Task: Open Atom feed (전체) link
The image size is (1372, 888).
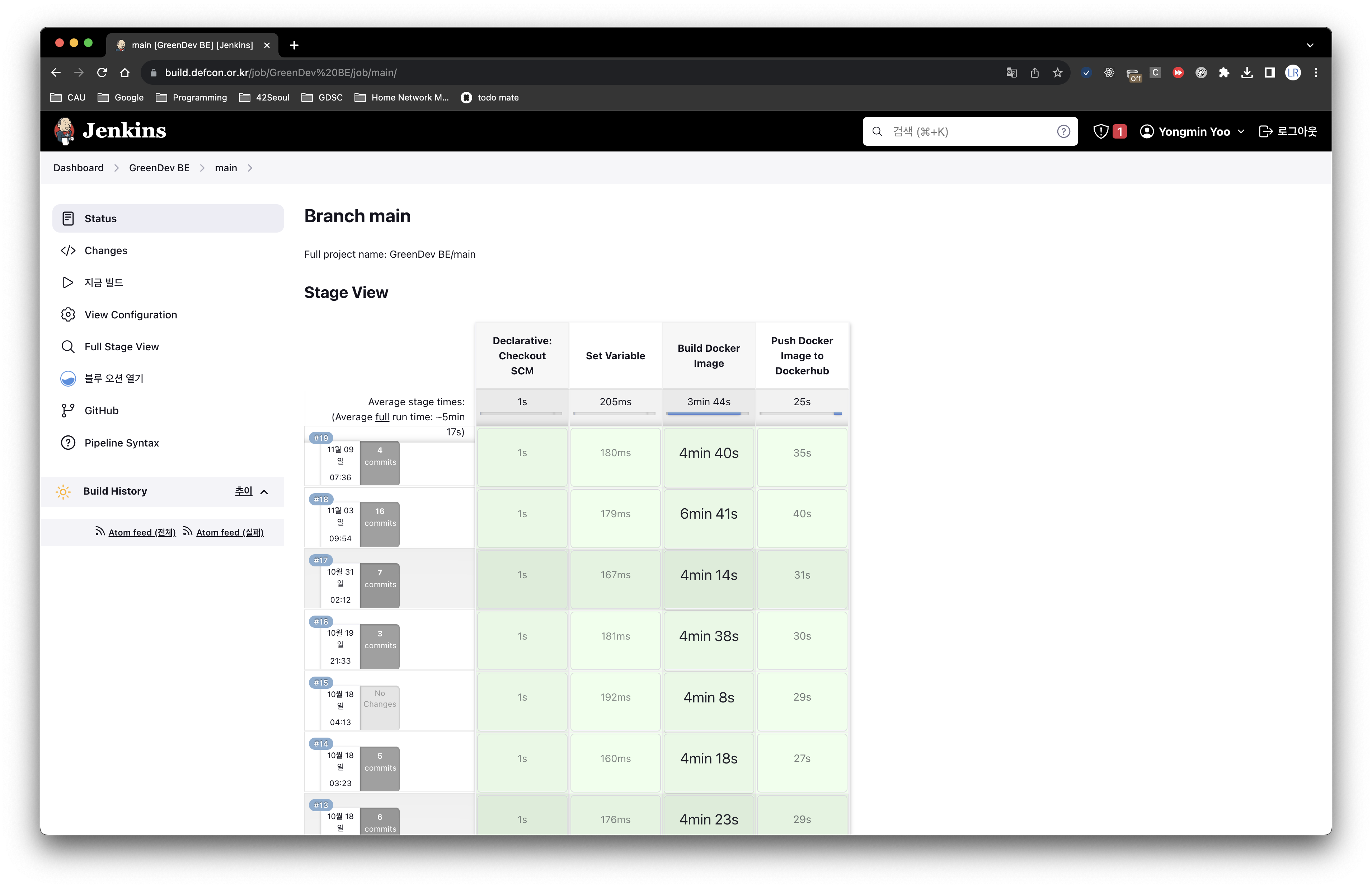Action: tap(142, 532)
